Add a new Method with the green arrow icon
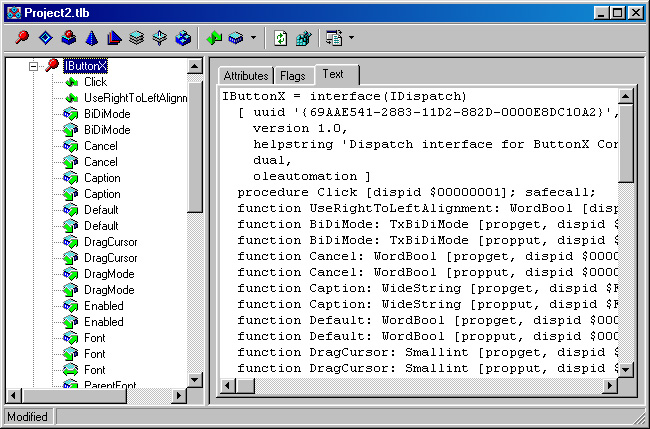Viewport: 650px width, 429px height. [214, 38]
